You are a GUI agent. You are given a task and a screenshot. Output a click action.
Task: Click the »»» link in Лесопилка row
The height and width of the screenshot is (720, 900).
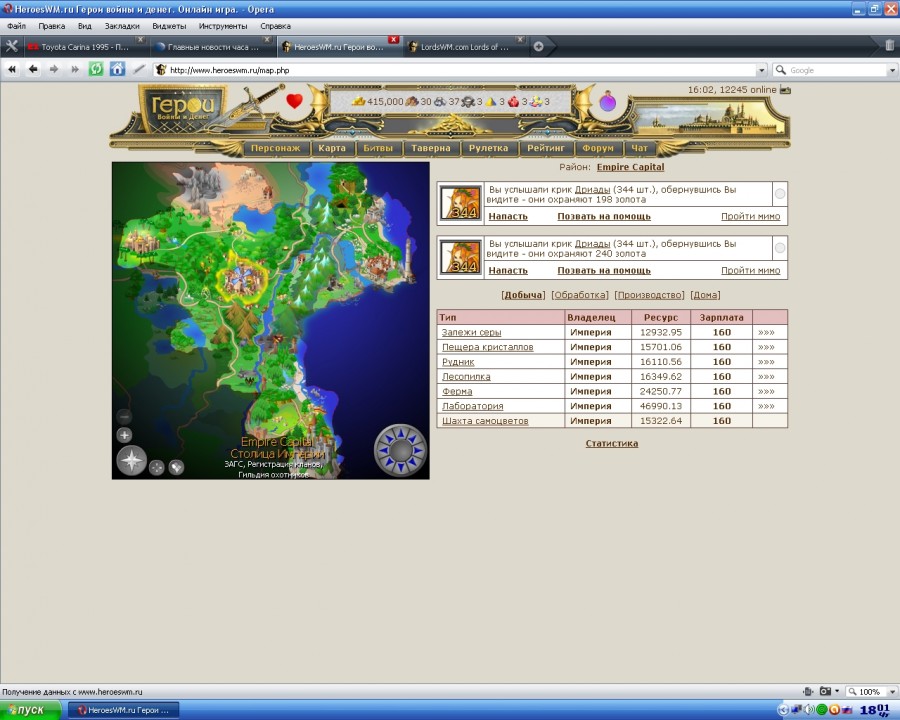click(766, 377)
